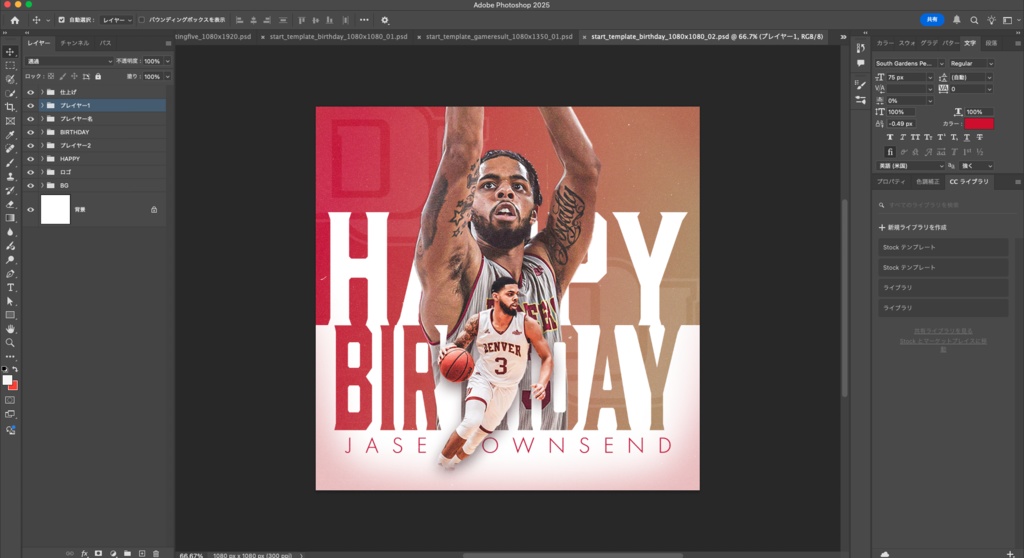The image size is (1024, 558).
Task: Select the Crop tool
Action: pyautogui.click(x=10, y=107)
